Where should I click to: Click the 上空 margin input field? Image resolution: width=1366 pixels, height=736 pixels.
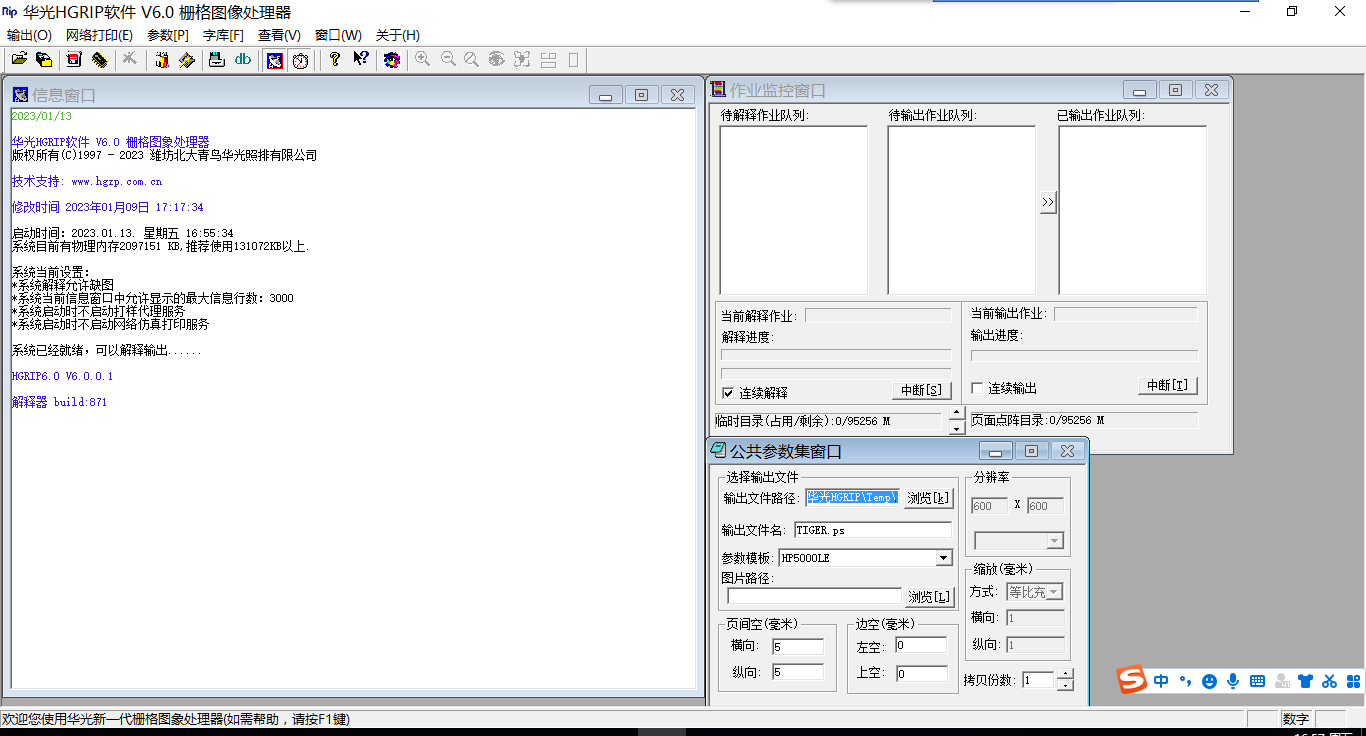pos(921,673)
